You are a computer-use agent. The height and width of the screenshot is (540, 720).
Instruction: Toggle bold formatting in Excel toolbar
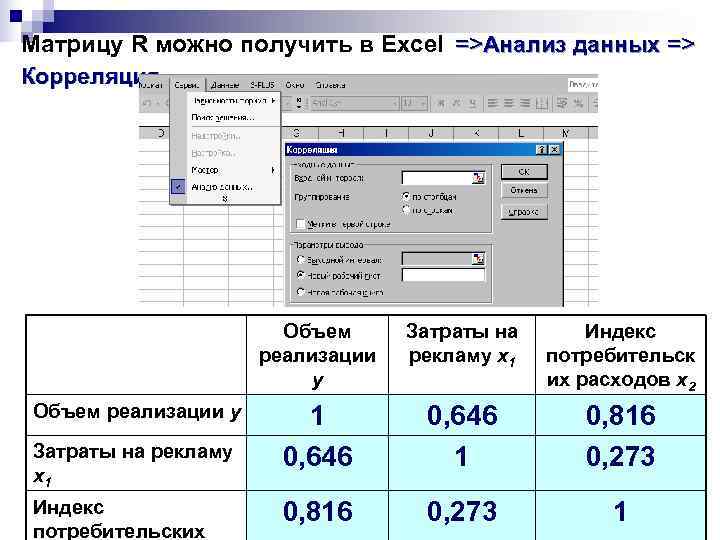pyautogui.click(x=440, y=103)
